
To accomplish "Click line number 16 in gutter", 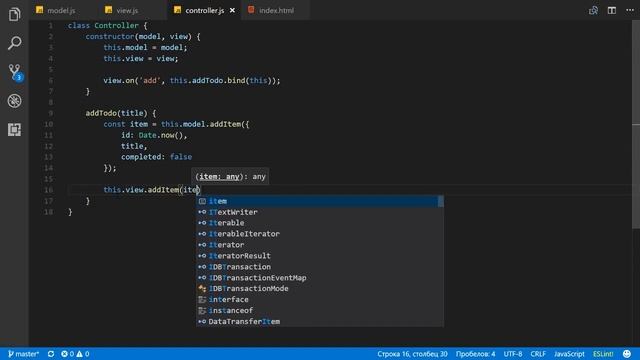I will pyautogui.click(x=49, y=190).
